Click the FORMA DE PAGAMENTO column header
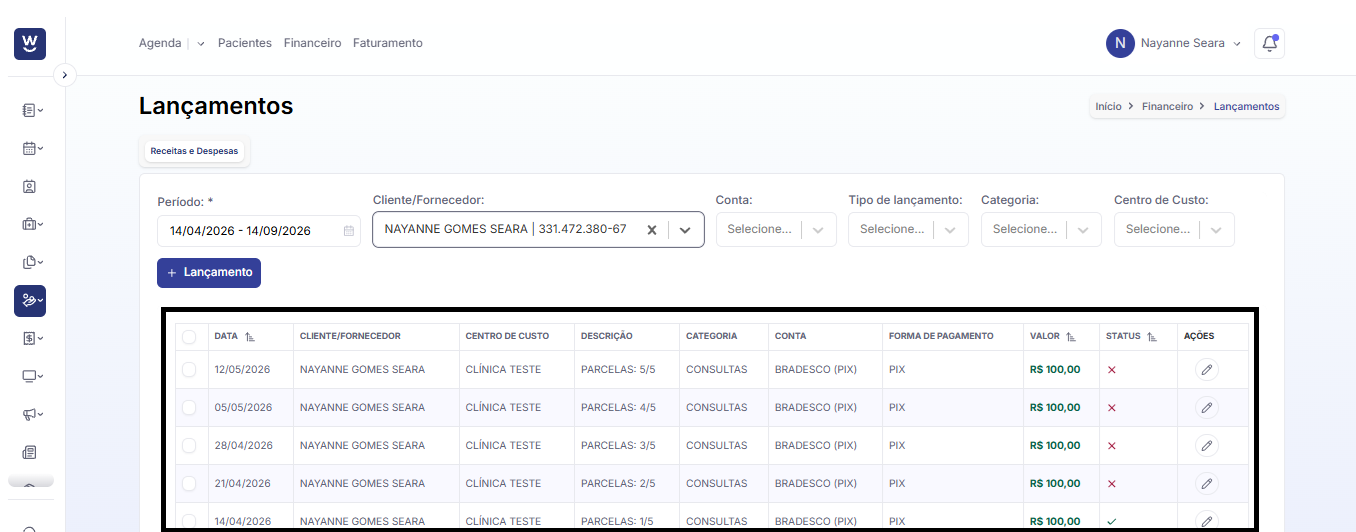1356x532 pixels. (x=941, y=337)
